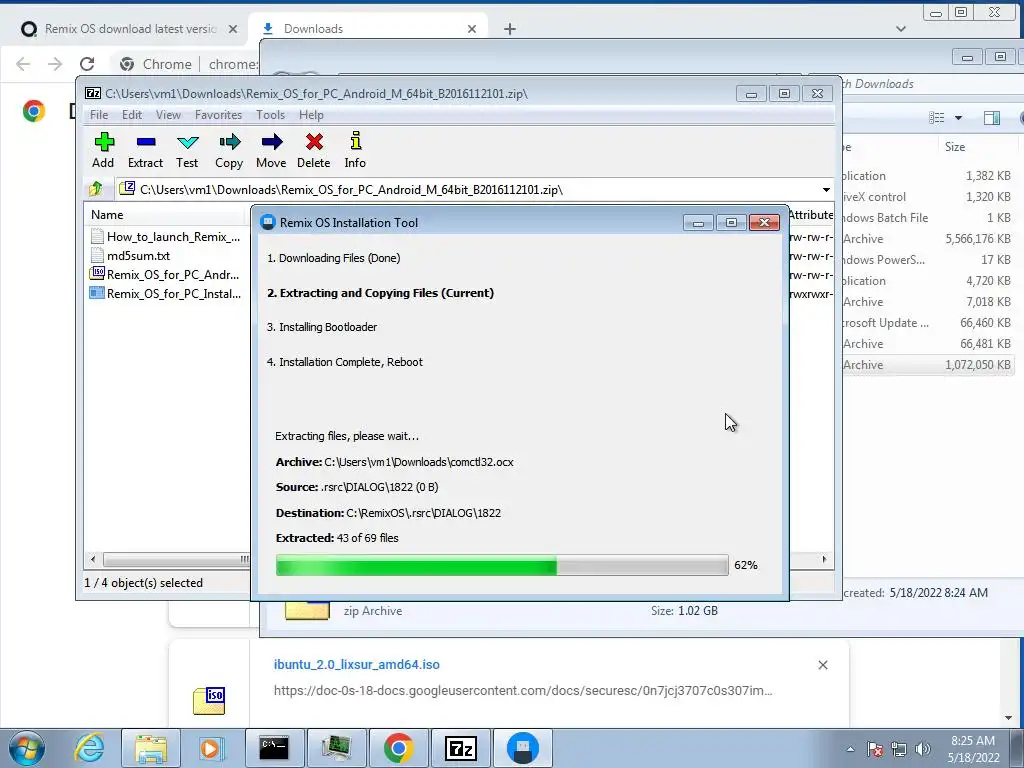Image resolution: width=1024 pixels, height=768 pixels.
Task: Open the Tools menu in 7-Zip
Action: click(x=270, y=115)
